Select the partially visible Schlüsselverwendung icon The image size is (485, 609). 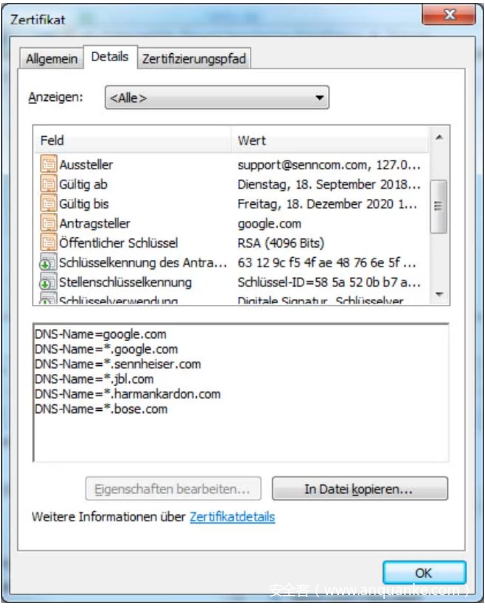coord(48,299)
